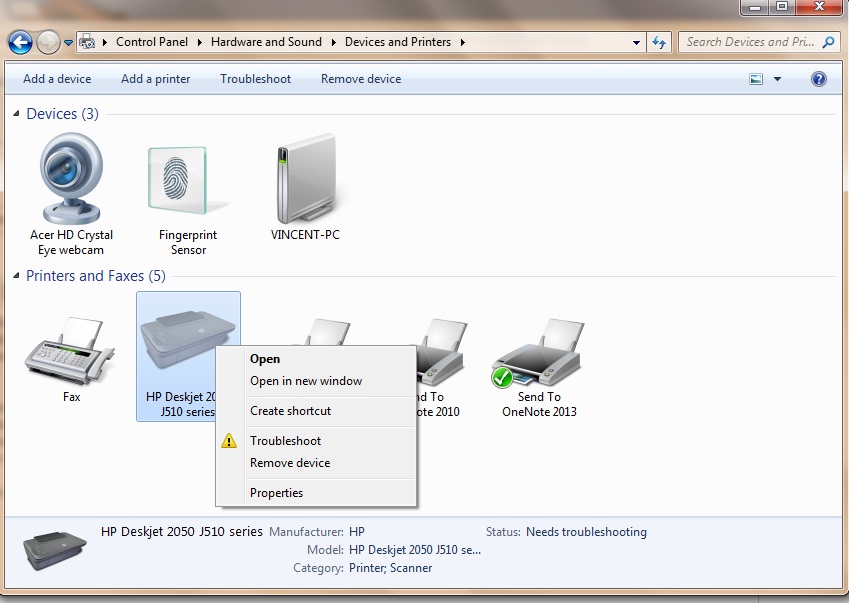This screenshot has height=603, width=849.
Task: Click the green default printer checkmark badge
Action: coord(502,377)
